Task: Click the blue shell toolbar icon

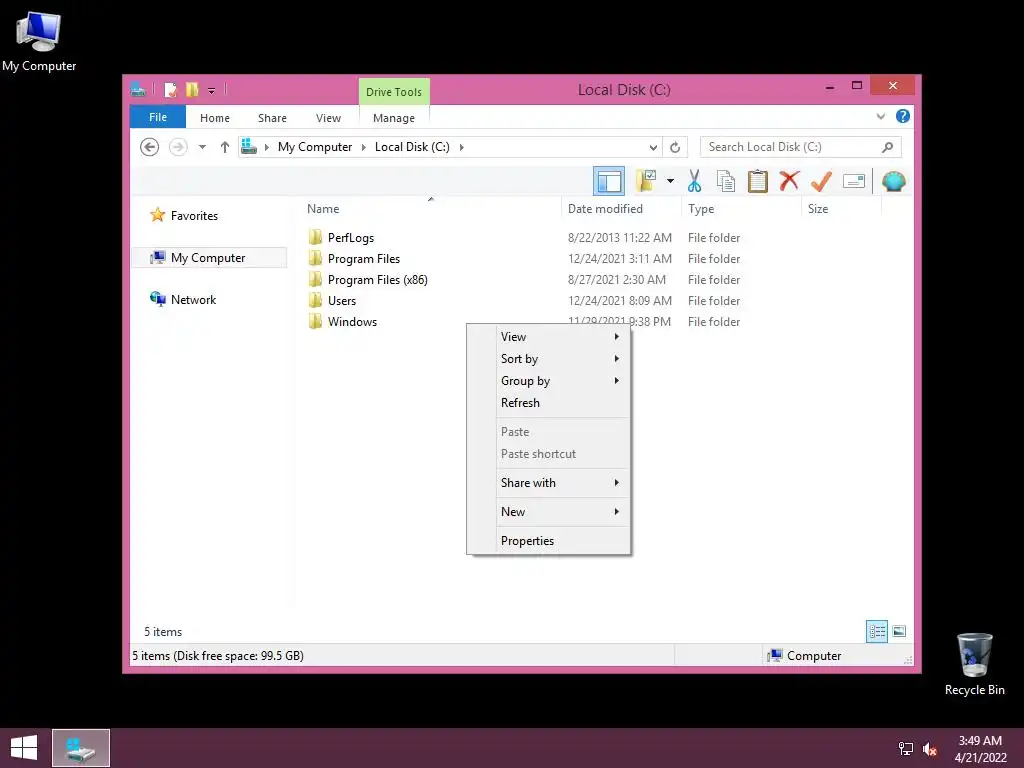Action: (x=893, y=181)
